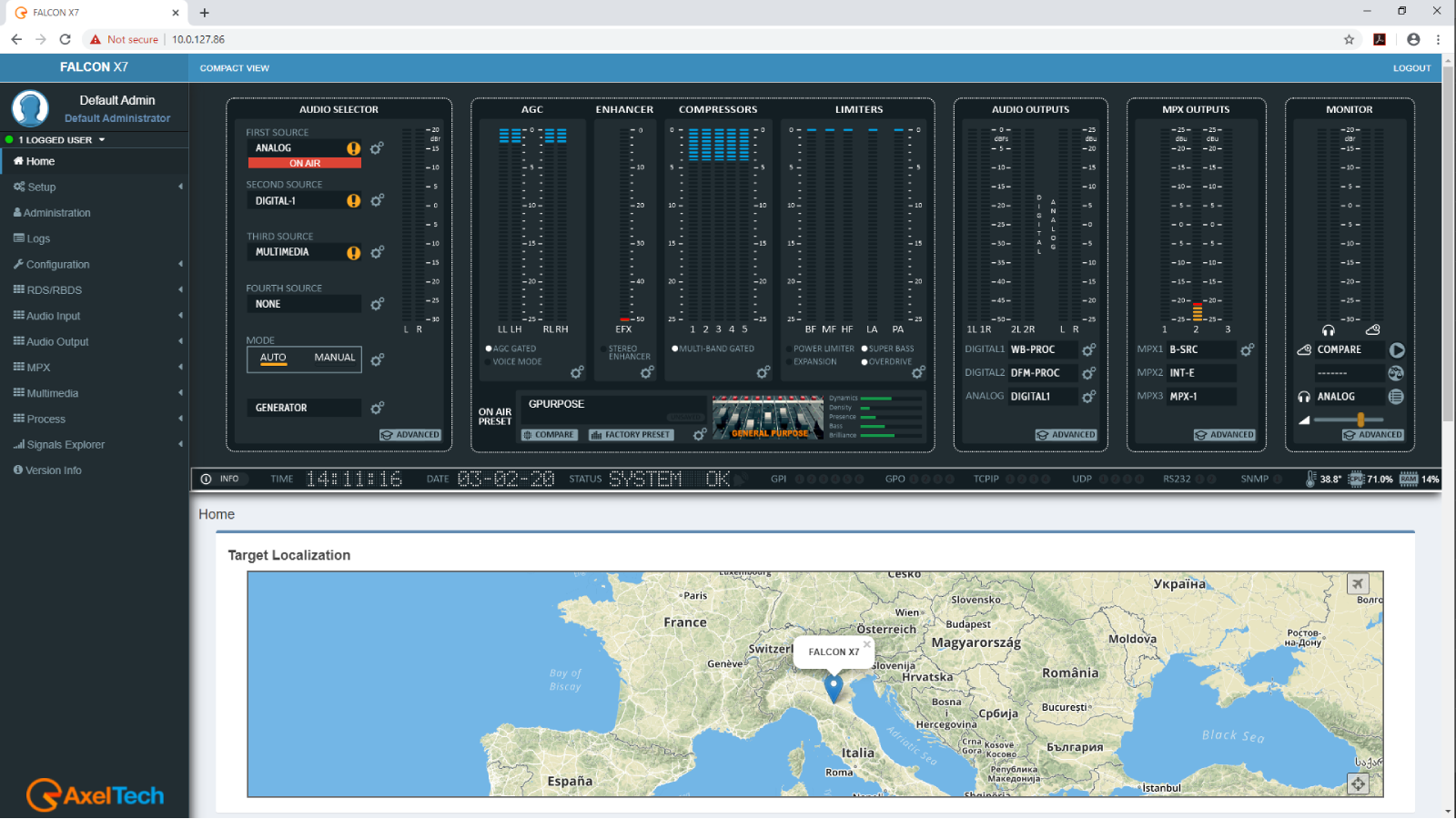
Task: Bookmark this page with the star icon
Action: click(x=1350, y=39)
